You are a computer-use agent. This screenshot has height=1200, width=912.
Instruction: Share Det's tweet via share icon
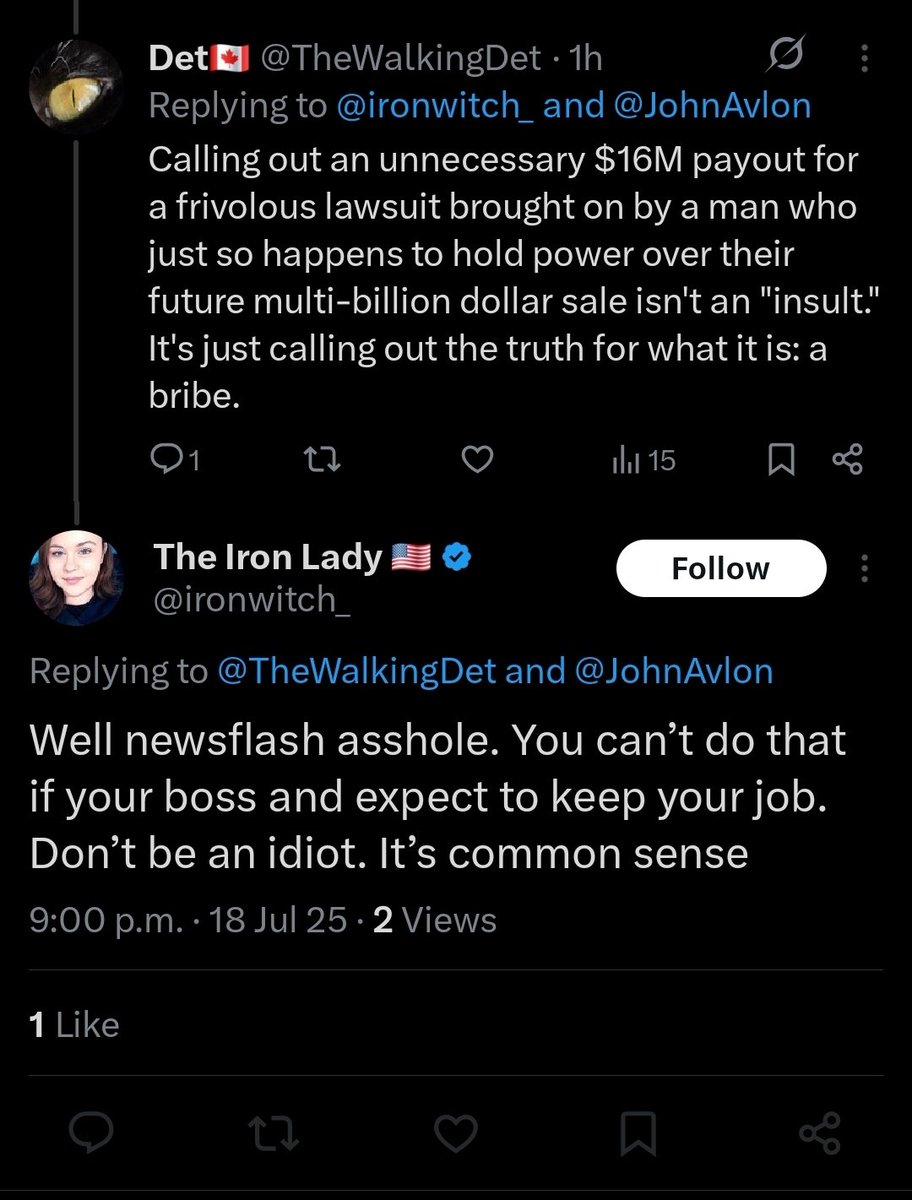pyautogui.click(x=847, y=460)
